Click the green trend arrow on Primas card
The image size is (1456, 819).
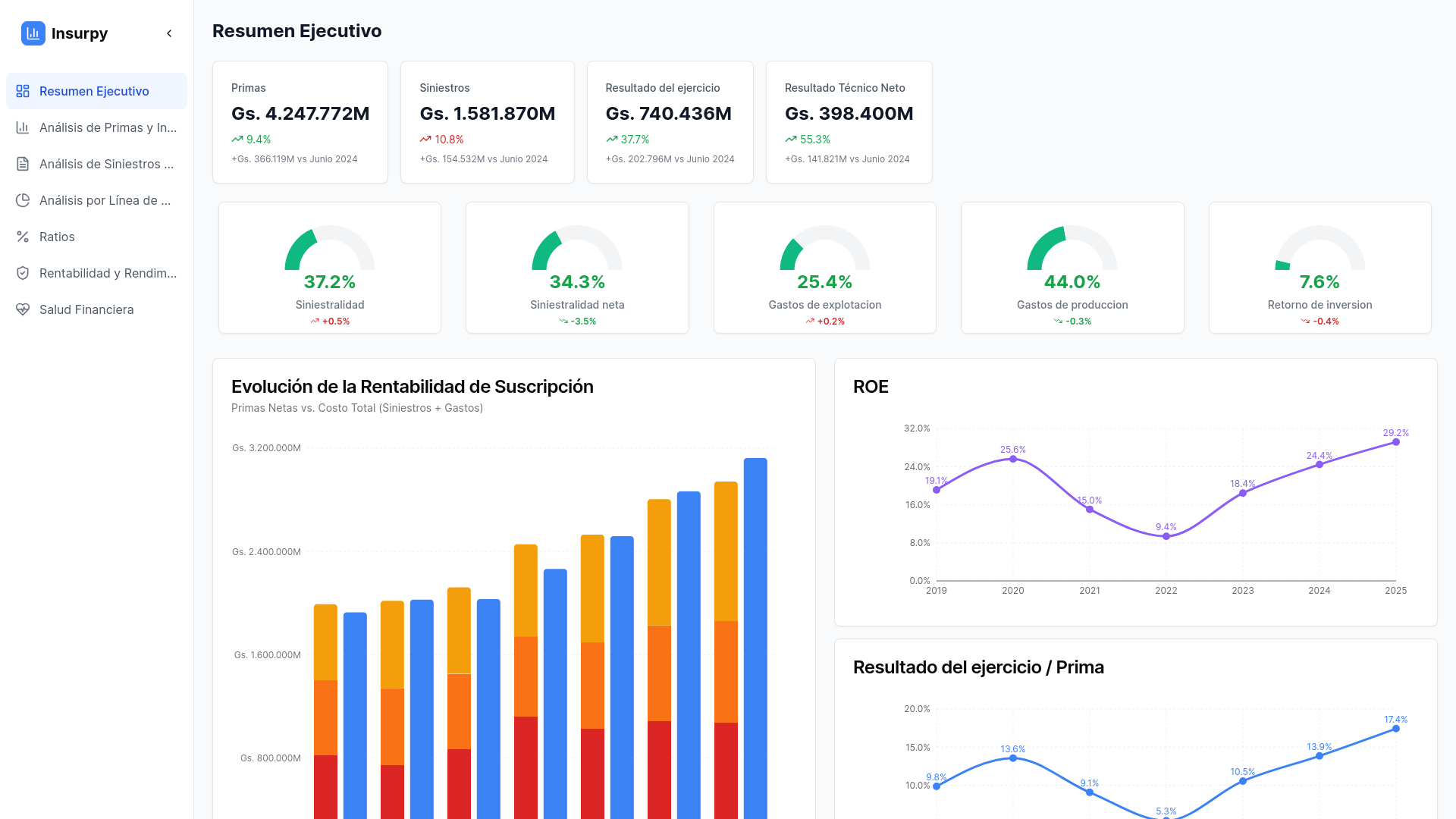[x=237, y=140]
